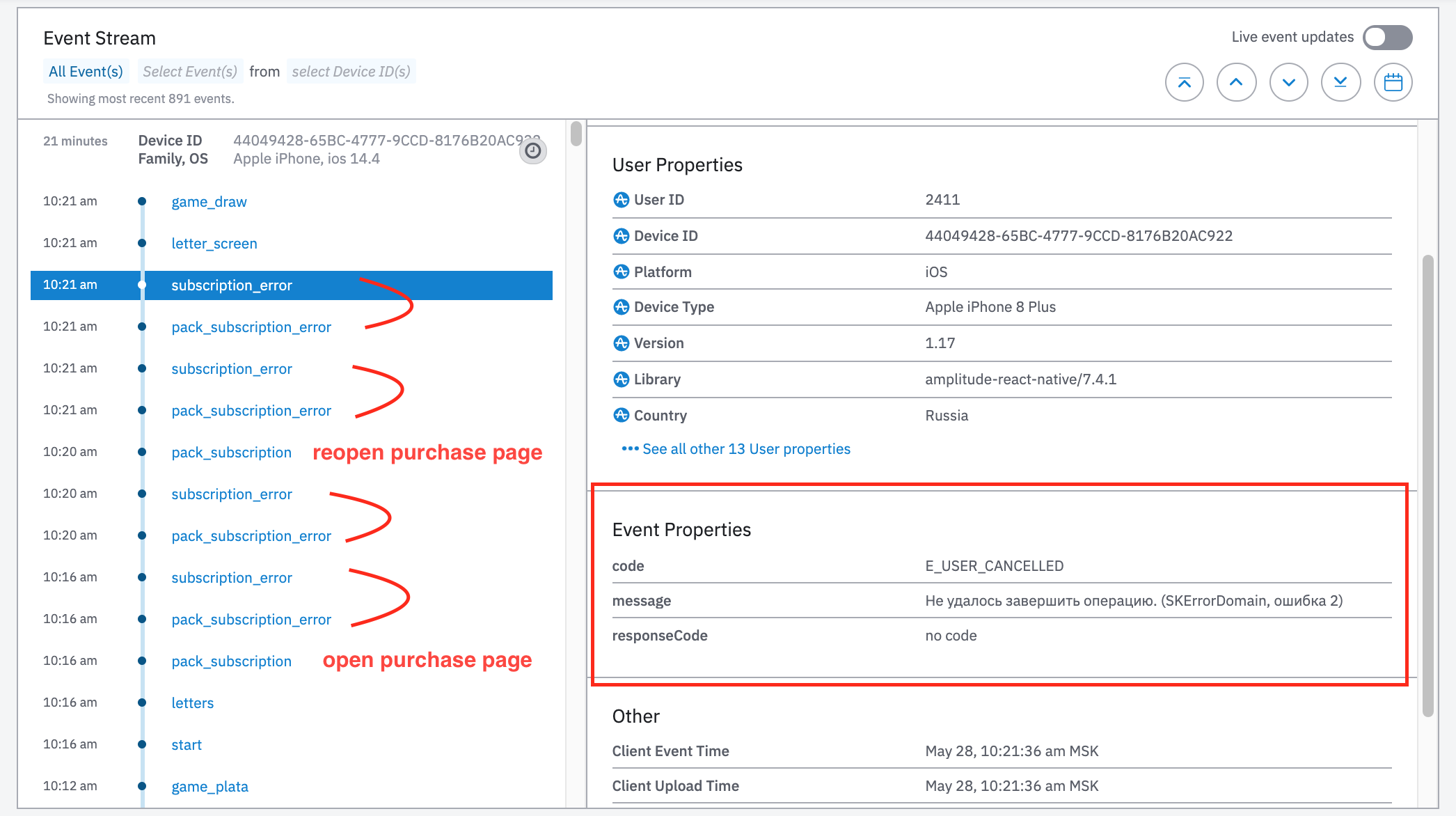Click the Amplitude icon beside Country property
This screenshot has height=816, width=1456.
coord(621,415)
